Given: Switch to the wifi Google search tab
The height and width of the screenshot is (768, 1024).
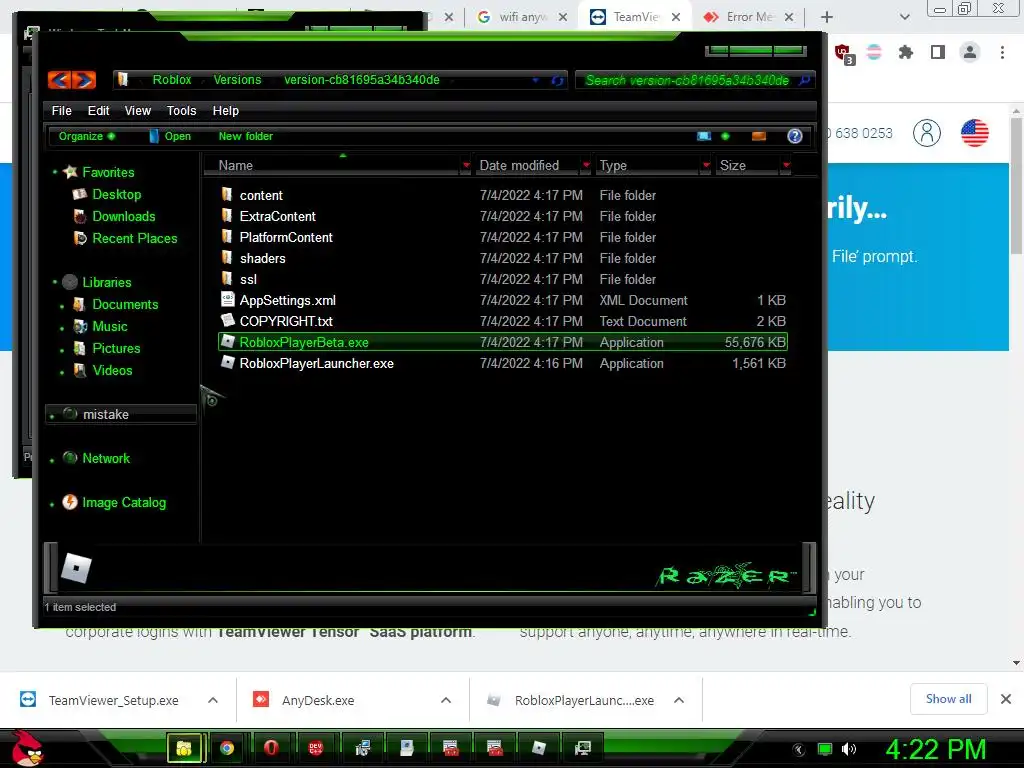Looking at the screenshot, I should [520, 17].
